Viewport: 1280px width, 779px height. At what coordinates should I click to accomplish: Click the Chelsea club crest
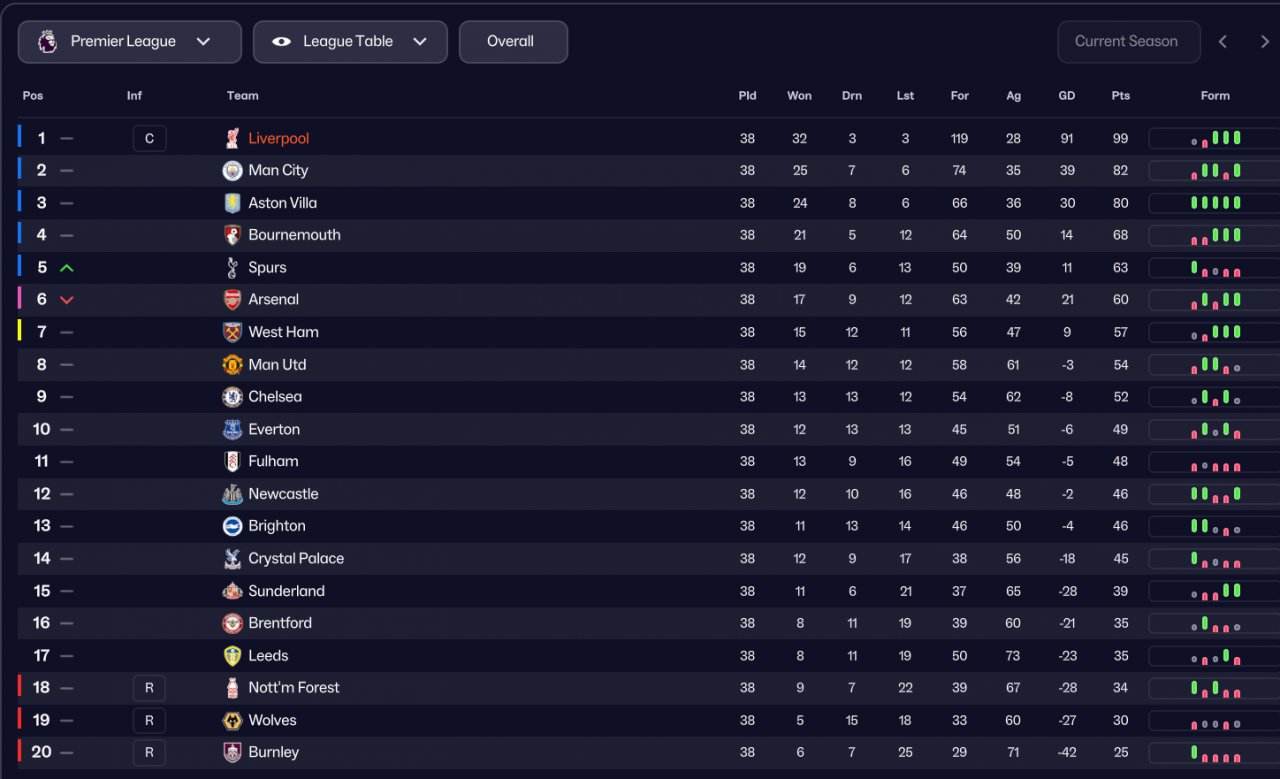point(232,397)
